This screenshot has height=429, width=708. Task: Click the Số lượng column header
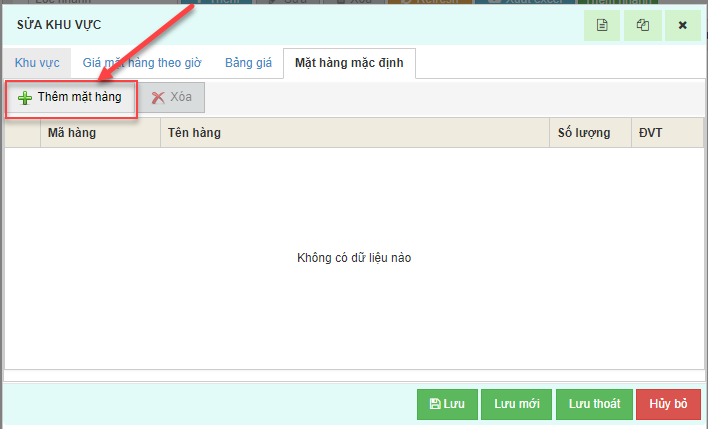point(591,133)
